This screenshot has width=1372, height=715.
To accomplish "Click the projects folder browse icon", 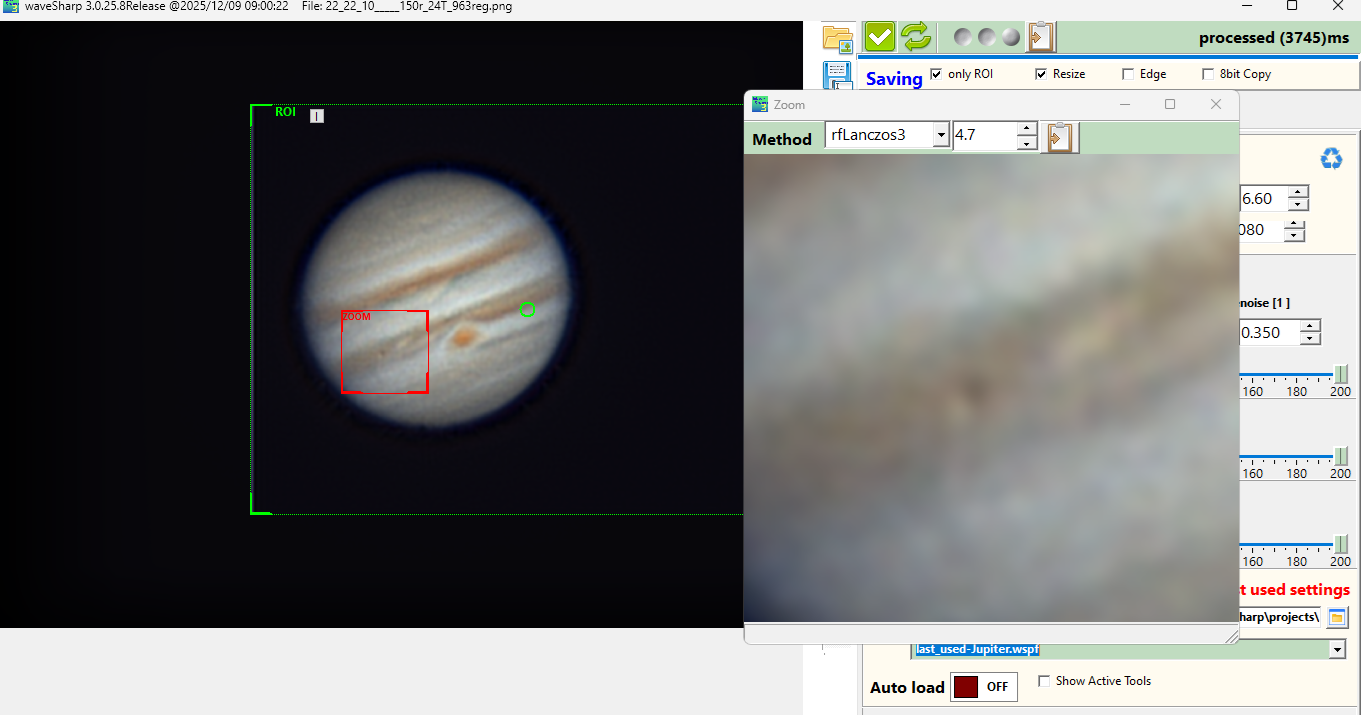I will coord(1337,617).
